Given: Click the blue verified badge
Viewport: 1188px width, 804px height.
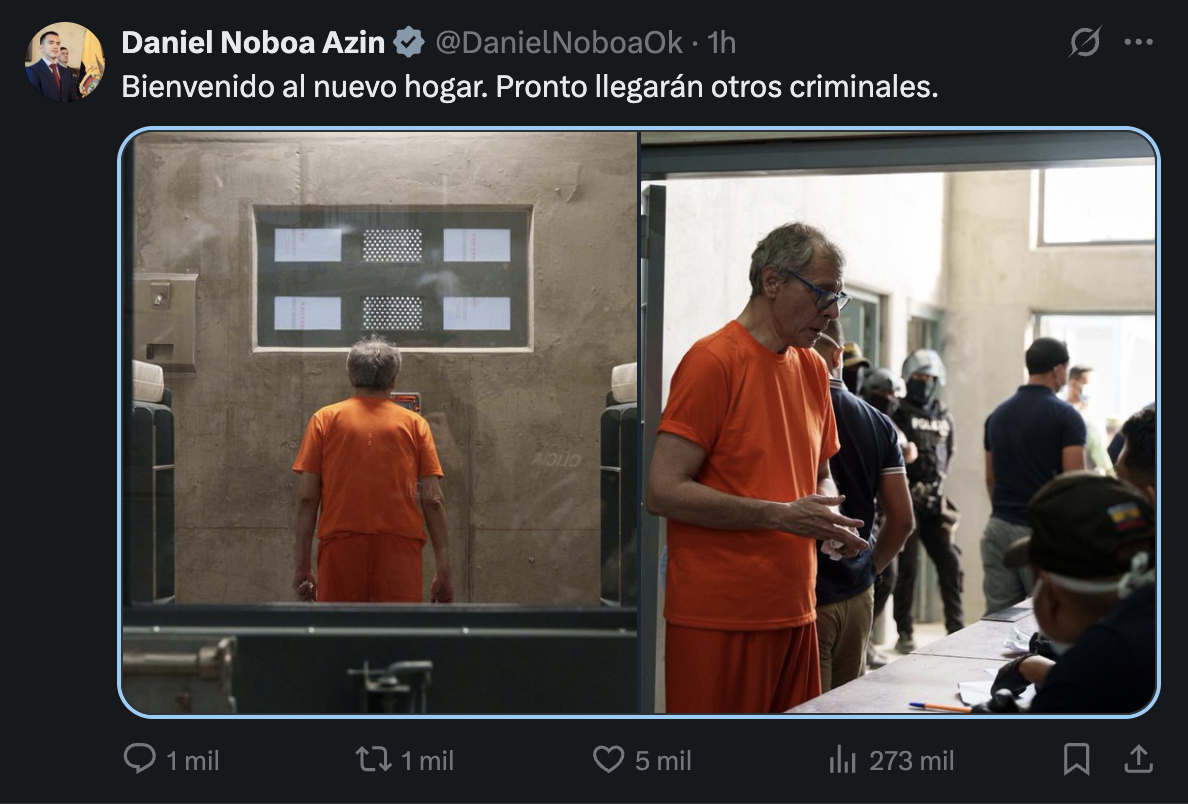Looking at the screenshot, I should (x=409, y=42).
